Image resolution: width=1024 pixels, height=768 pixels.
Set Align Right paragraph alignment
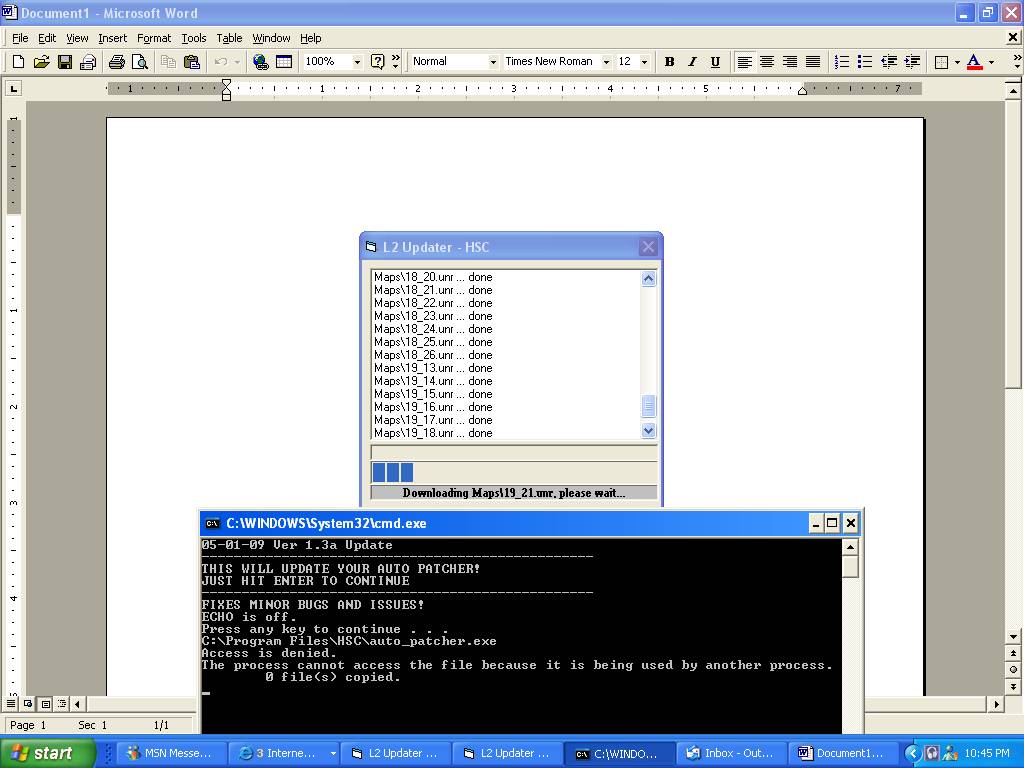790,61
